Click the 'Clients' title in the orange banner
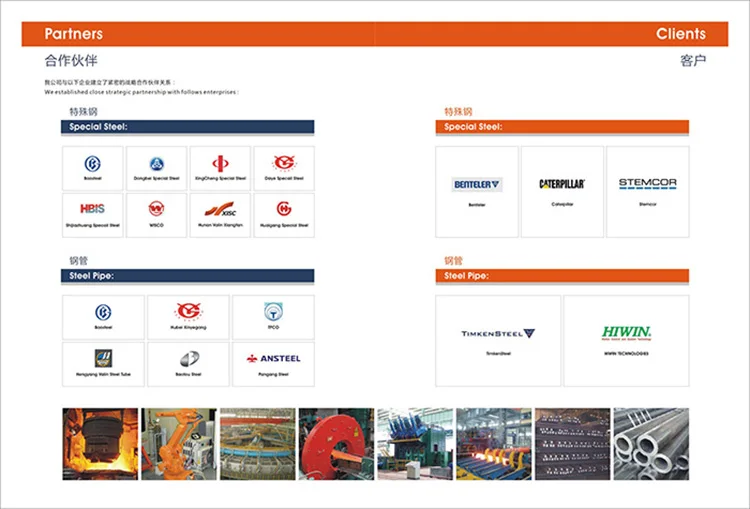Viewport: 750px width, 509px height. click(681, 34)
